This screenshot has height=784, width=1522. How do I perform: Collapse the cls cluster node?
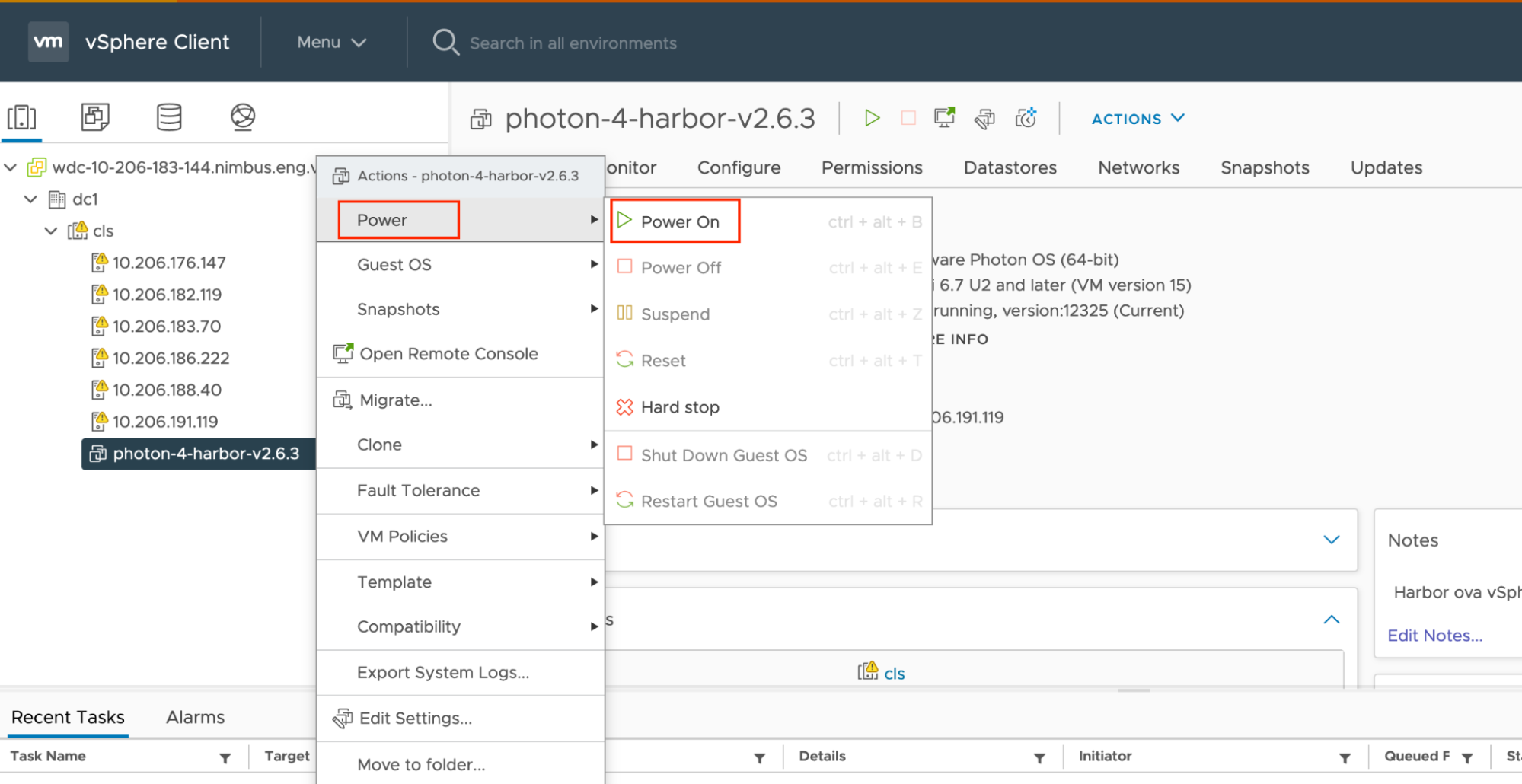click(x=51, y=231)
